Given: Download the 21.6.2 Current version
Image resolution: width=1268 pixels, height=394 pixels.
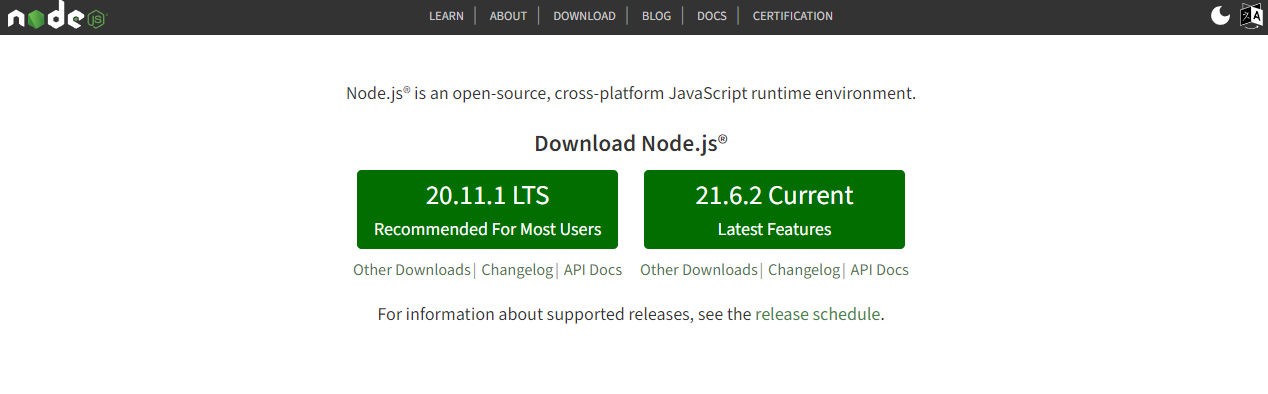Looking at the screenshot, I should tap(774, 209).
